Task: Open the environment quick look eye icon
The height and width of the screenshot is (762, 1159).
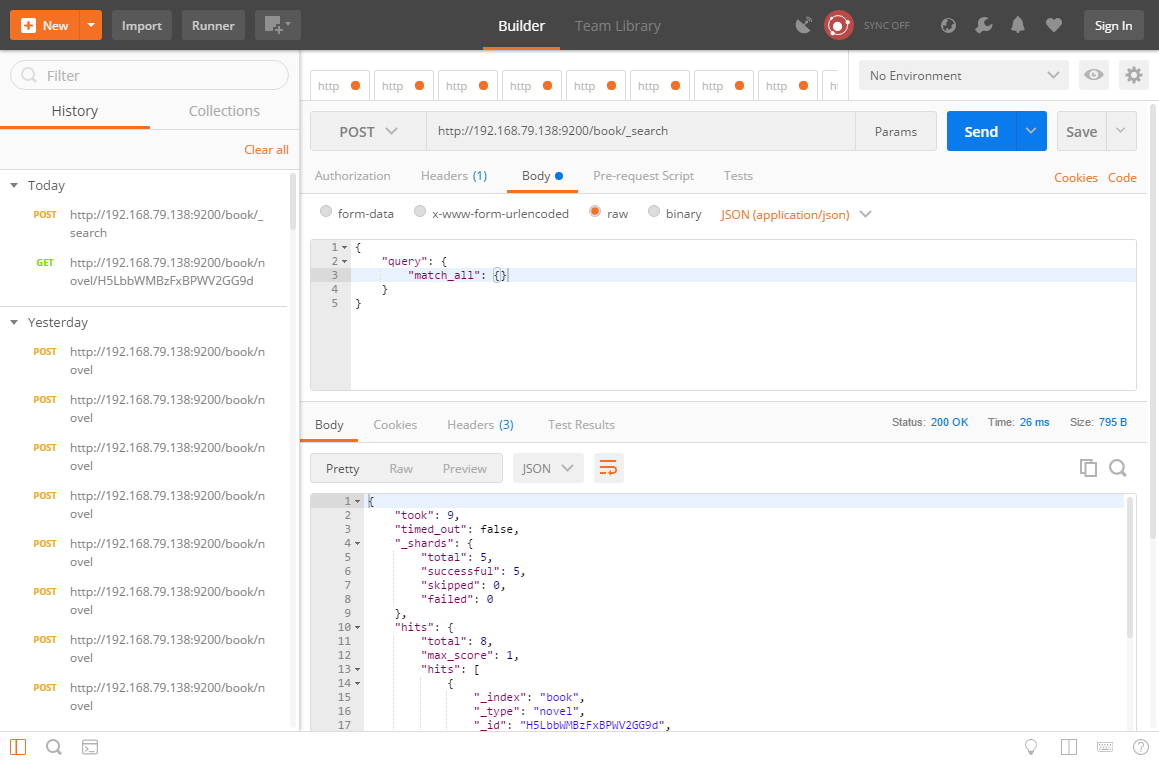Action: tap(1094, 75)
